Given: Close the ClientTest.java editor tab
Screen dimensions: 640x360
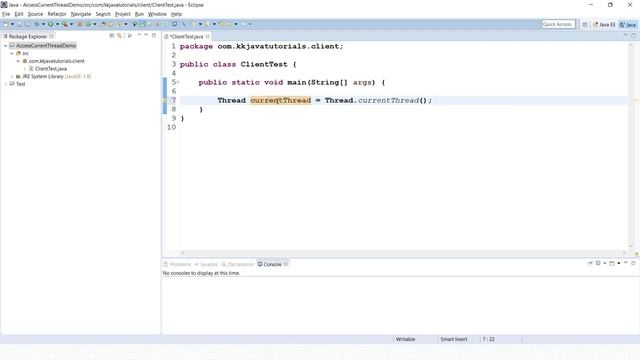Looking at the screenshot, I should coord(208,36).
